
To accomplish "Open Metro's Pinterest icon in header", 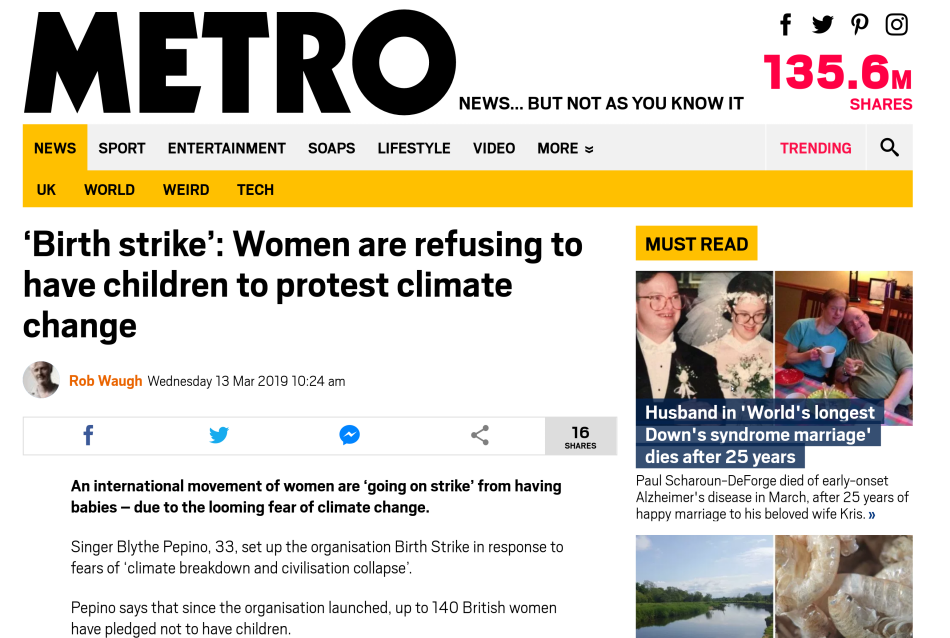I will (859, 25).
